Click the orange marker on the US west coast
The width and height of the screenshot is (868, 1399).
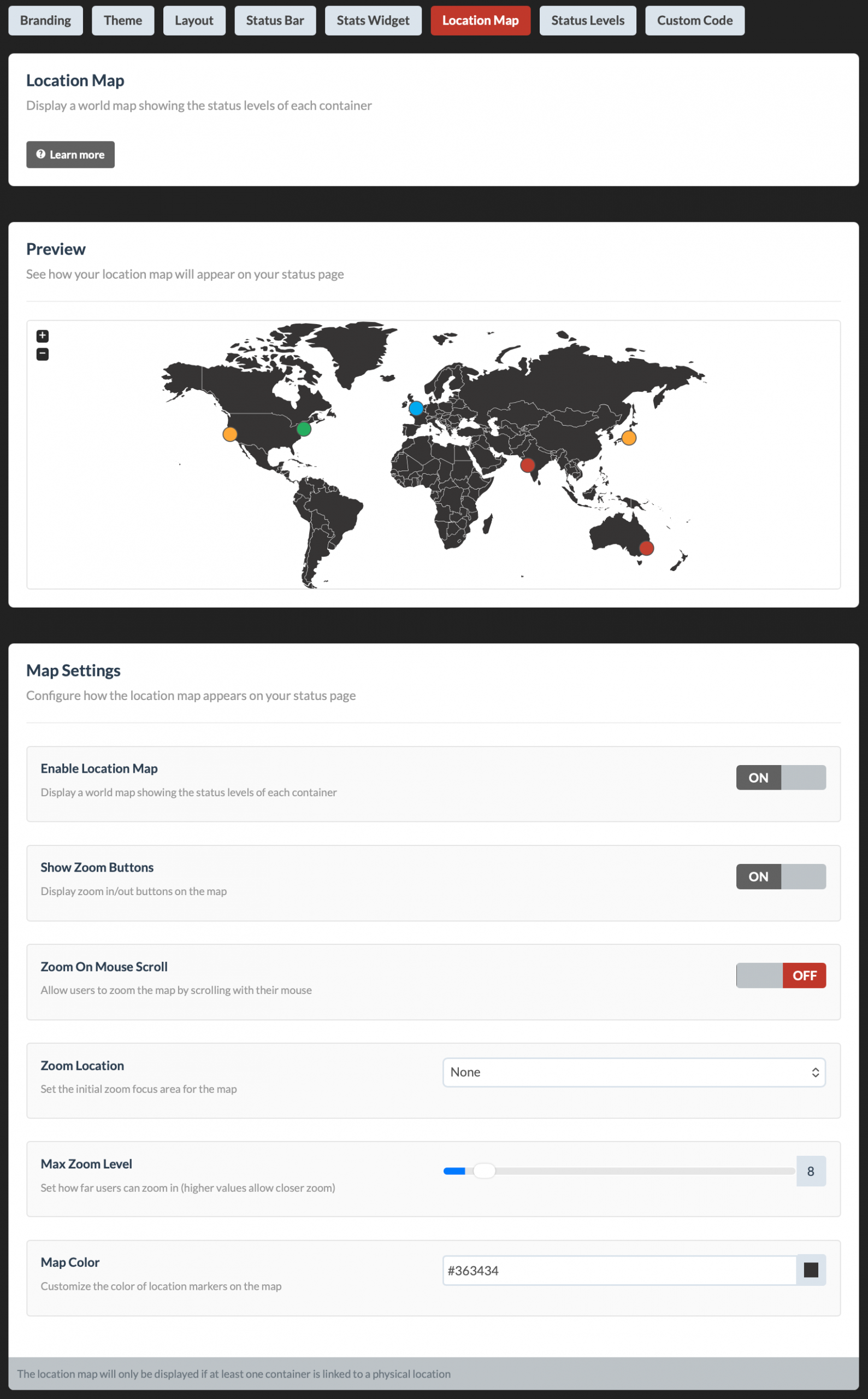coord(229,434)
